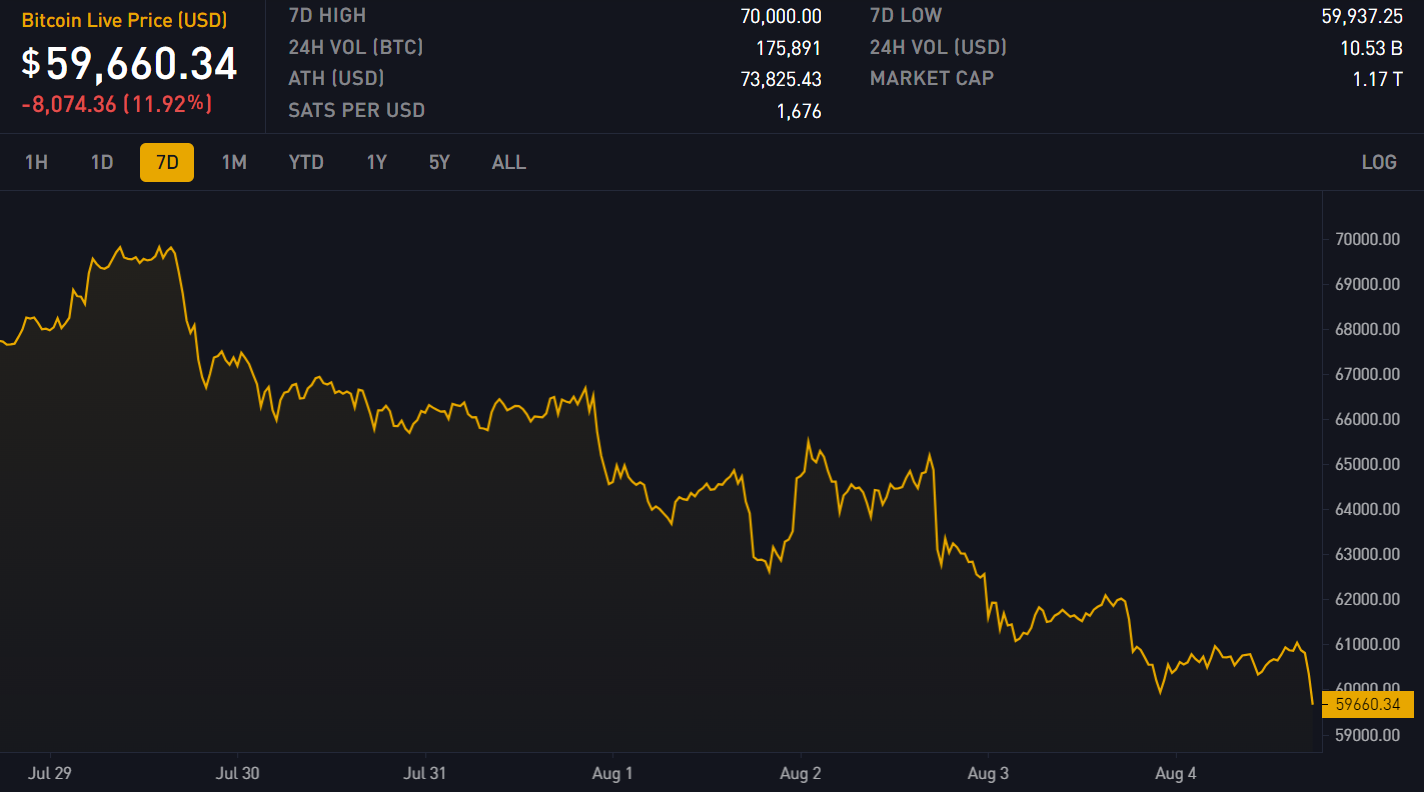The height and width of the screenshot is (792, 1424).
Task: Click the yellow 59660.34 price tag on axis
Action: pos(1367,704)
